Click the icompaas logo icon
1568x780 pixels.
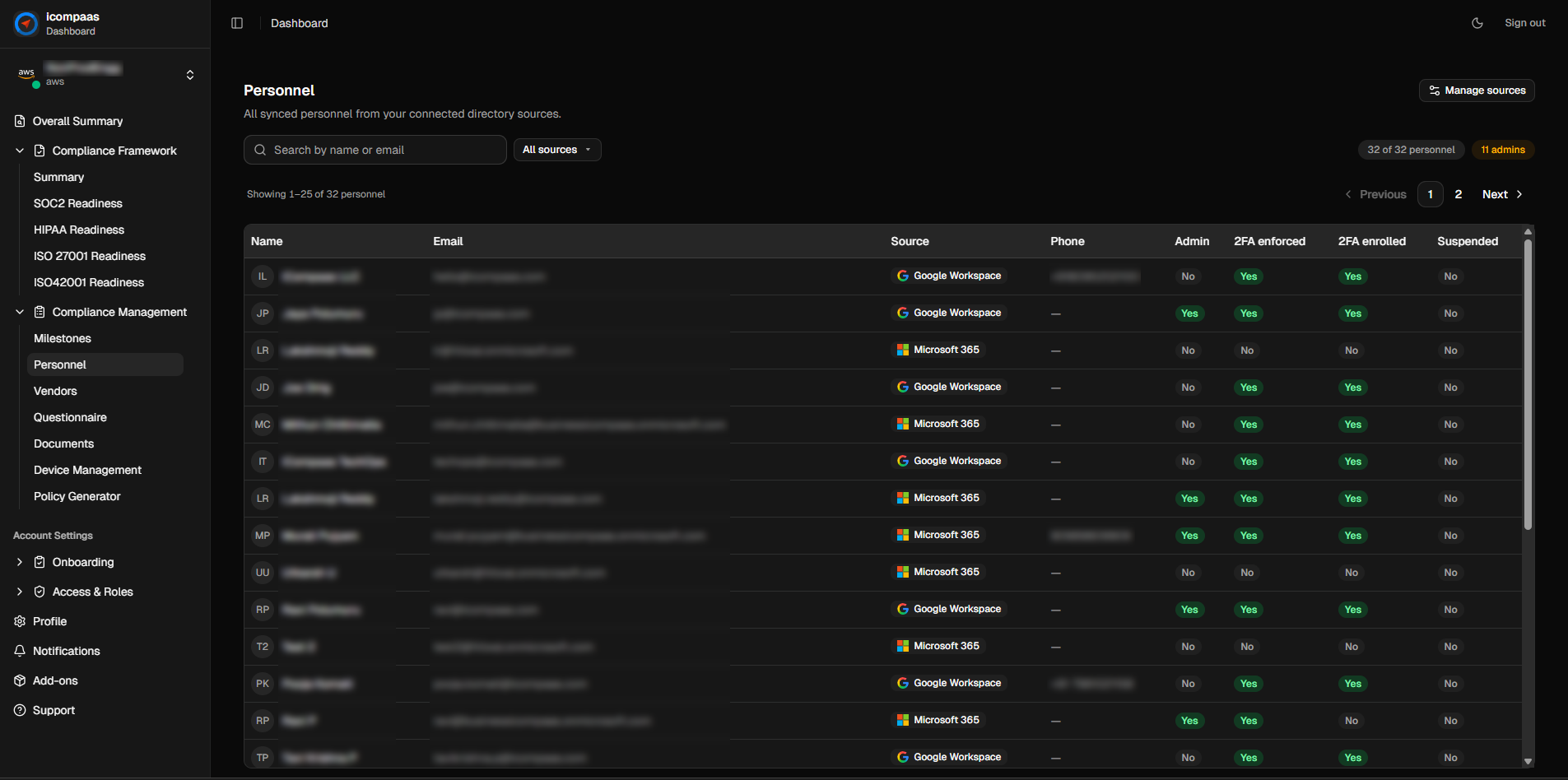point(26,24)
